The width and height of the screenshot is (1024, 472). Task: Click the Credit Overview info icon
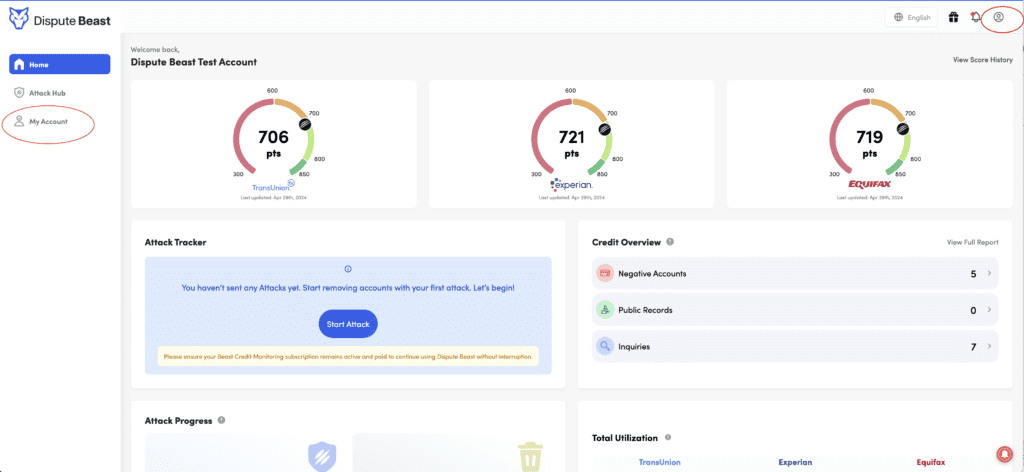point(670,242)
